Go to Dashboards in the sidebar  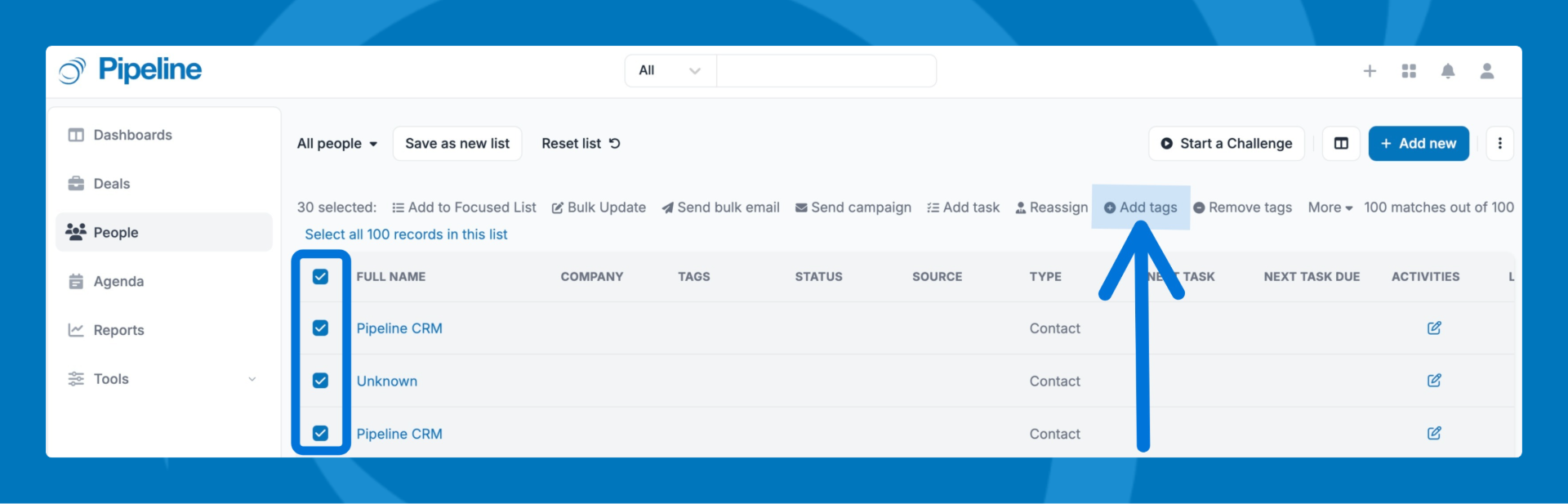[164, 135]
